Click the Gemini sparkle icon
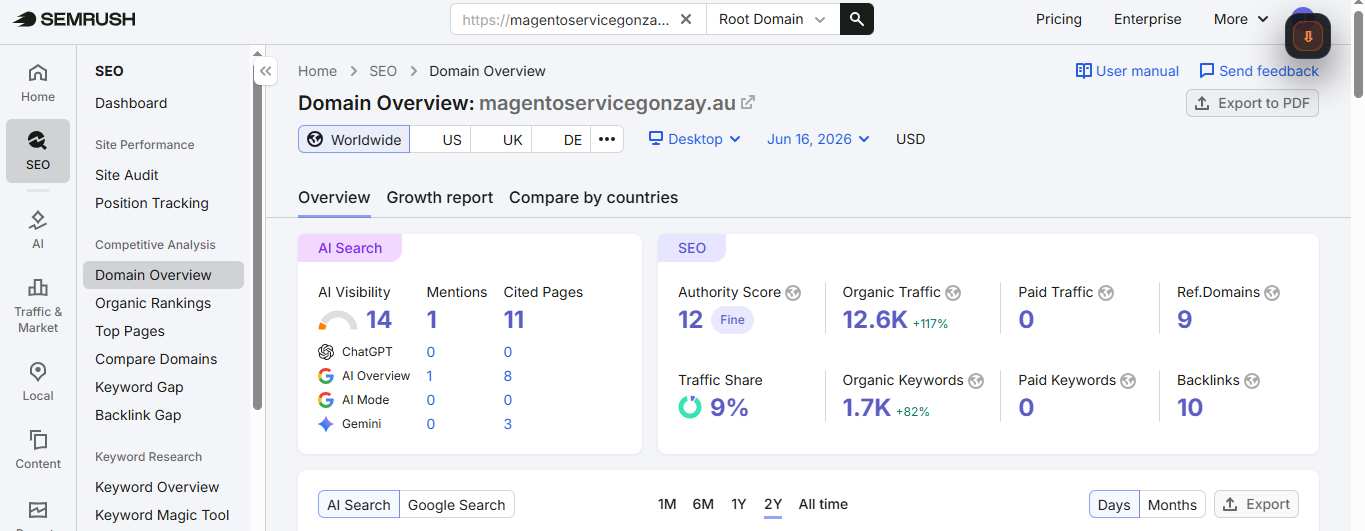 (326, 424)
